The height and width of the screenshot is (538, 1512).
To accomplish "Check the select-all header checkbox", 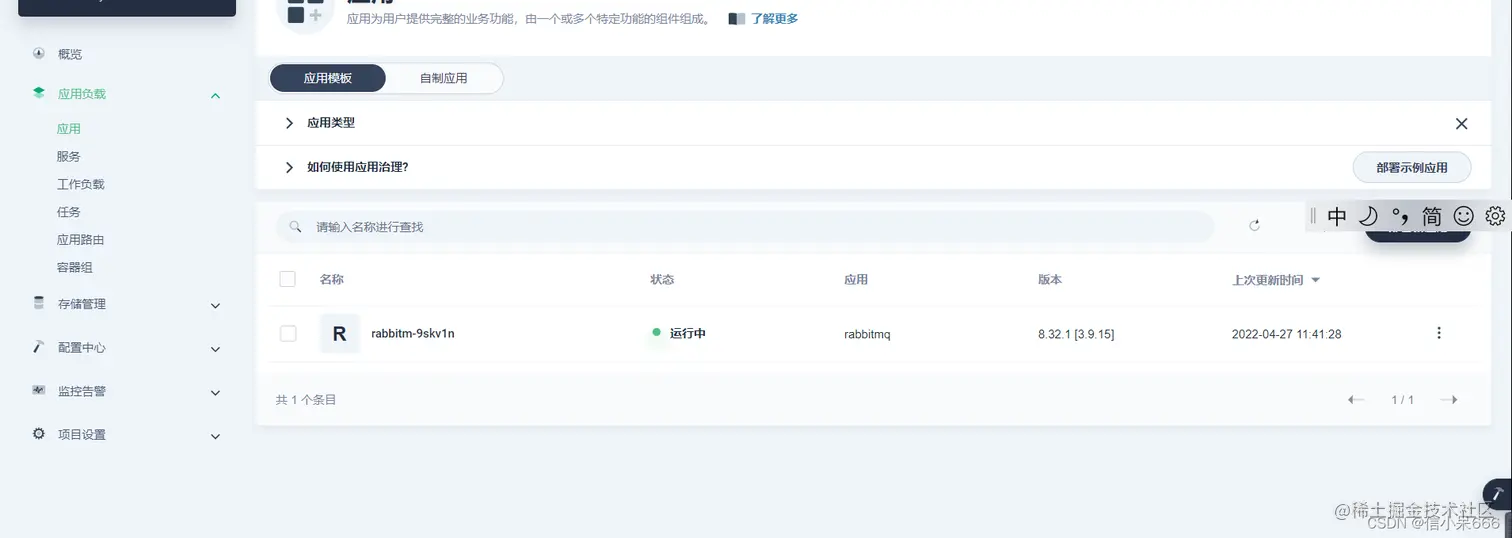I will pyautogui.click(x=288, y=279).
